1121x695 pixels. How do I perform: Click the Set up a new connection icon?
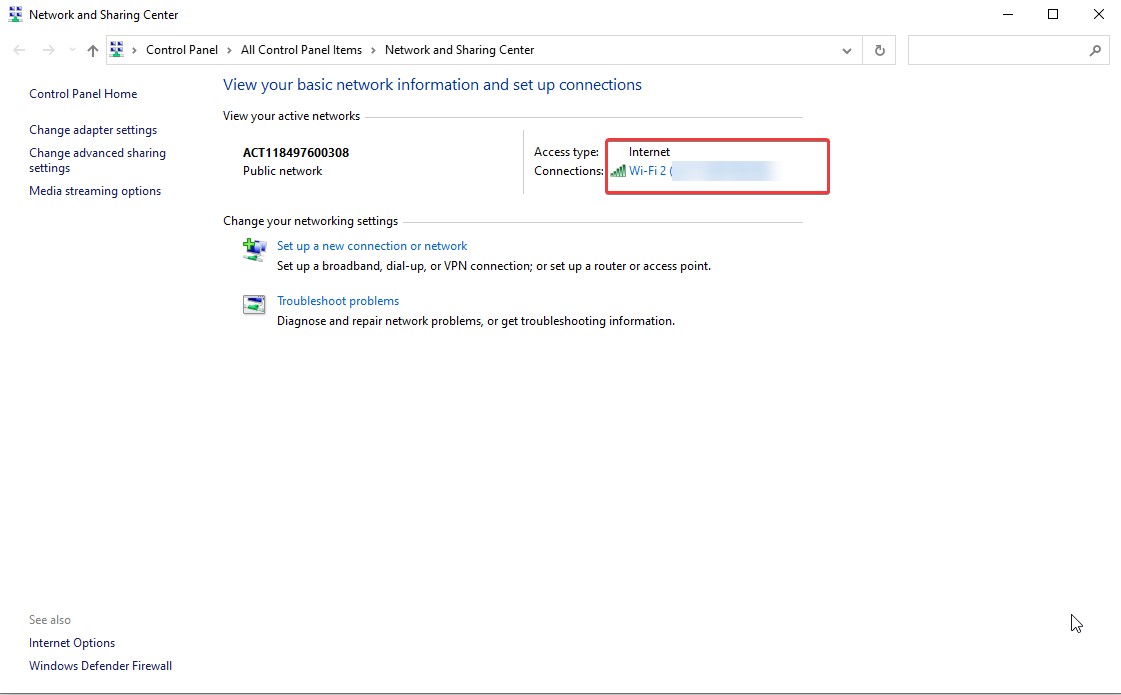(253, 250)
